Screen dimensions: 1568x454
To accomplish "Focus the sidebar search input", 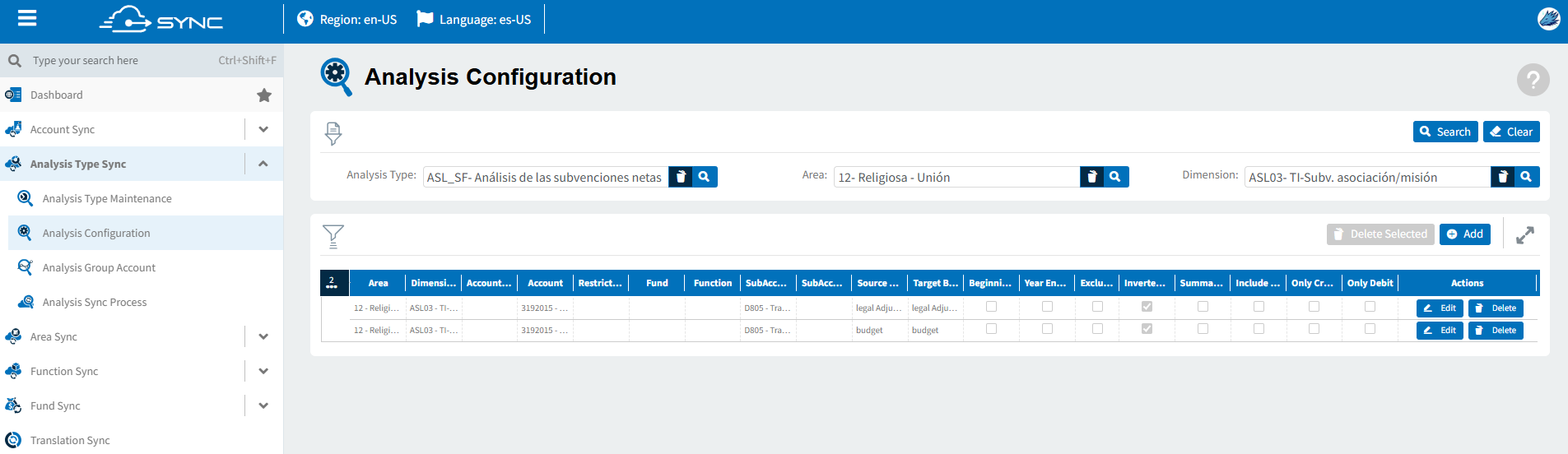I will [x=123, y=61].
